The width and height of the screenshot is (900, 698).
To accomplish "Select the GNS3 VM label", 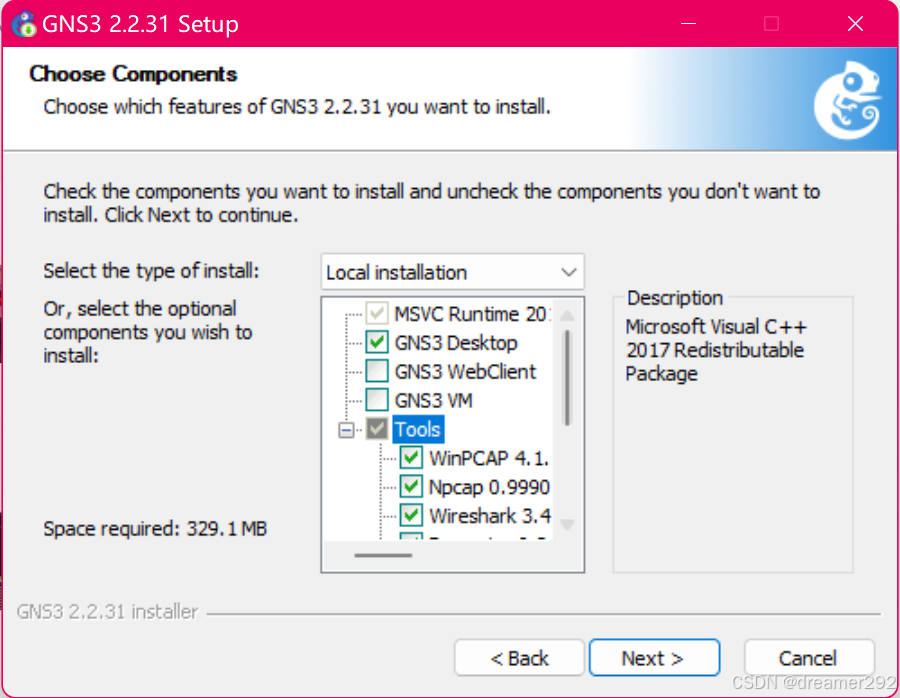I will coord(434,400).
